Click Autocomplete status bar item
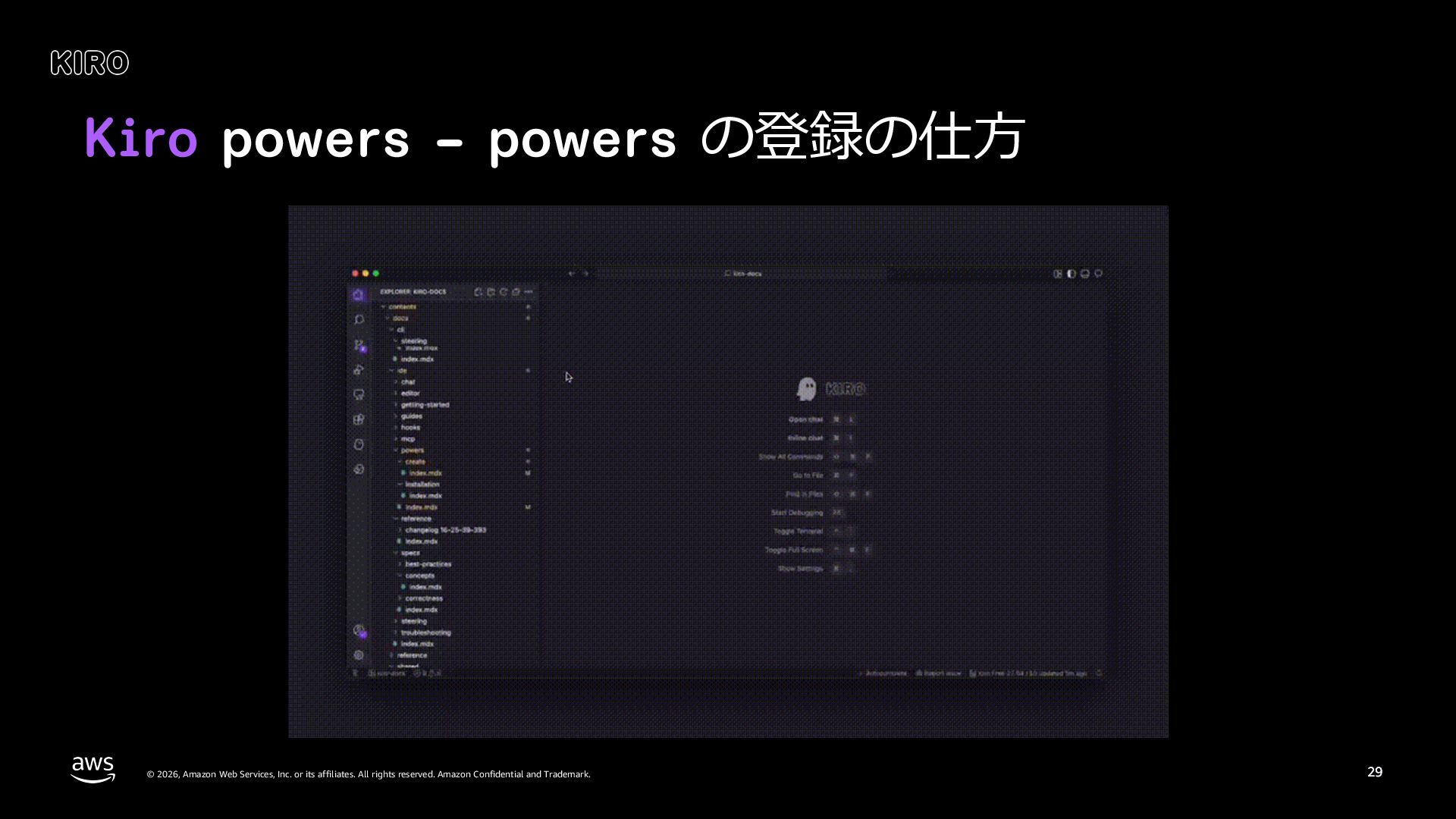The height and width of the screenshot is (819, 1456). pyautogui.click(x=884, y=673)
